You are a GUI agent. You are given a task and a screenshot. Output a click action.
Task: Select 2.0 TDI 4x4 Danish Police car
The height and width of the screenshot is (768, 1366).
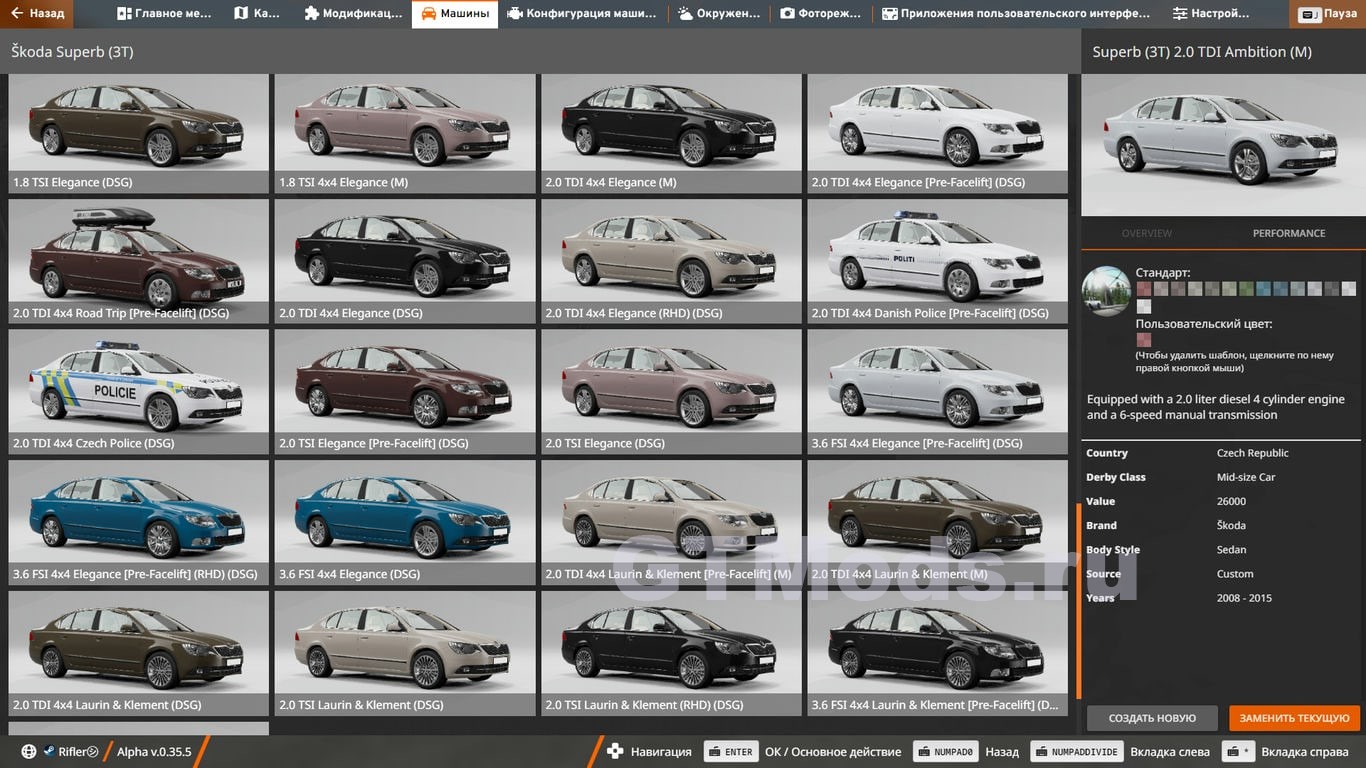click(938, 261)
